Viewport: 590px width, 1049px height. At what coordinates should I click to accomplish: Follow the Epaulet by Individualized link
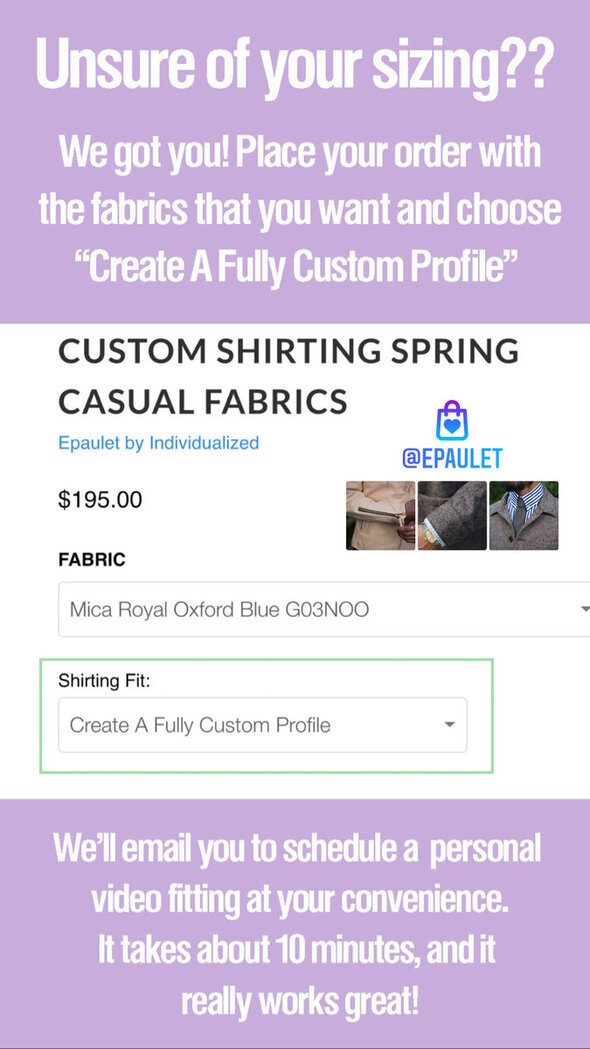click(x=159, y=443)
